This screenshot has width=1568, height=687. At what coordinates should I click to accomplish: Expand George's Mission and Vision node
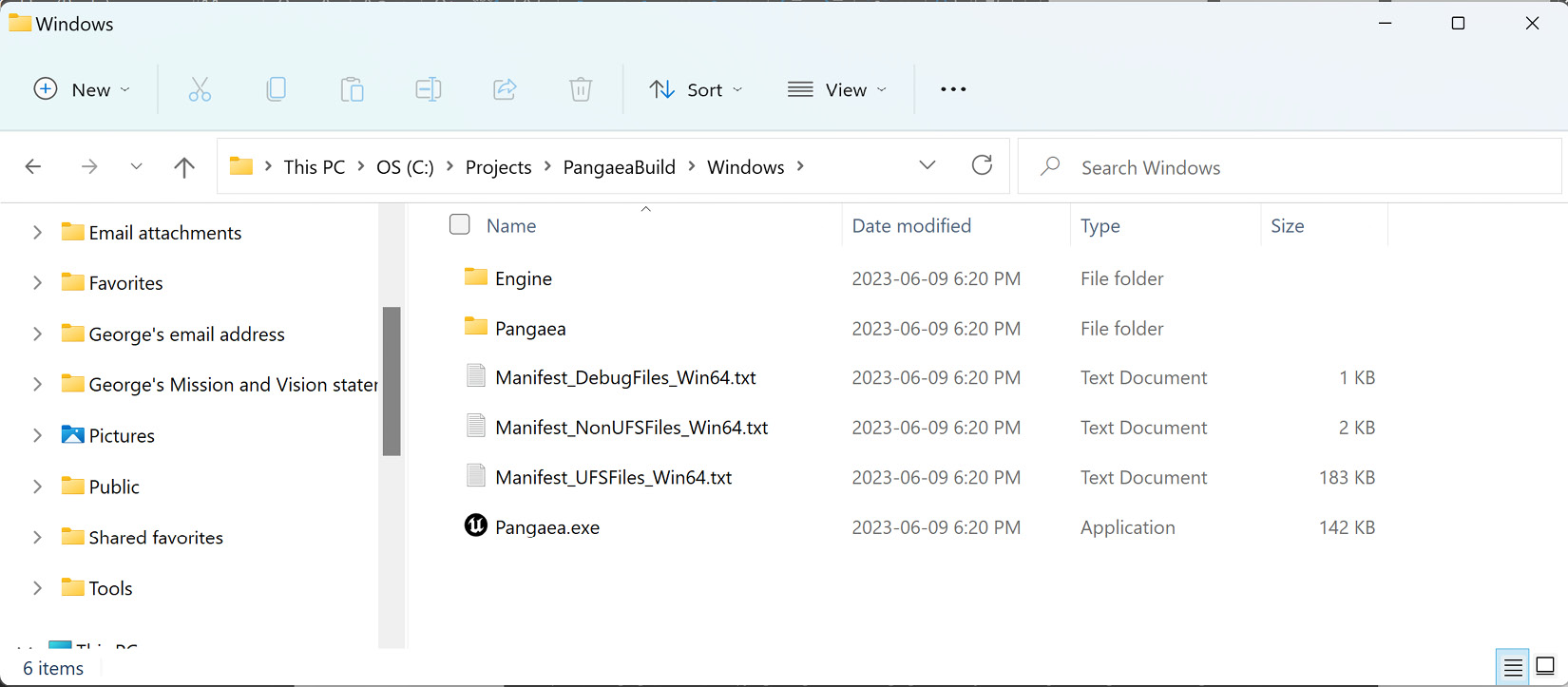[37, 384]
